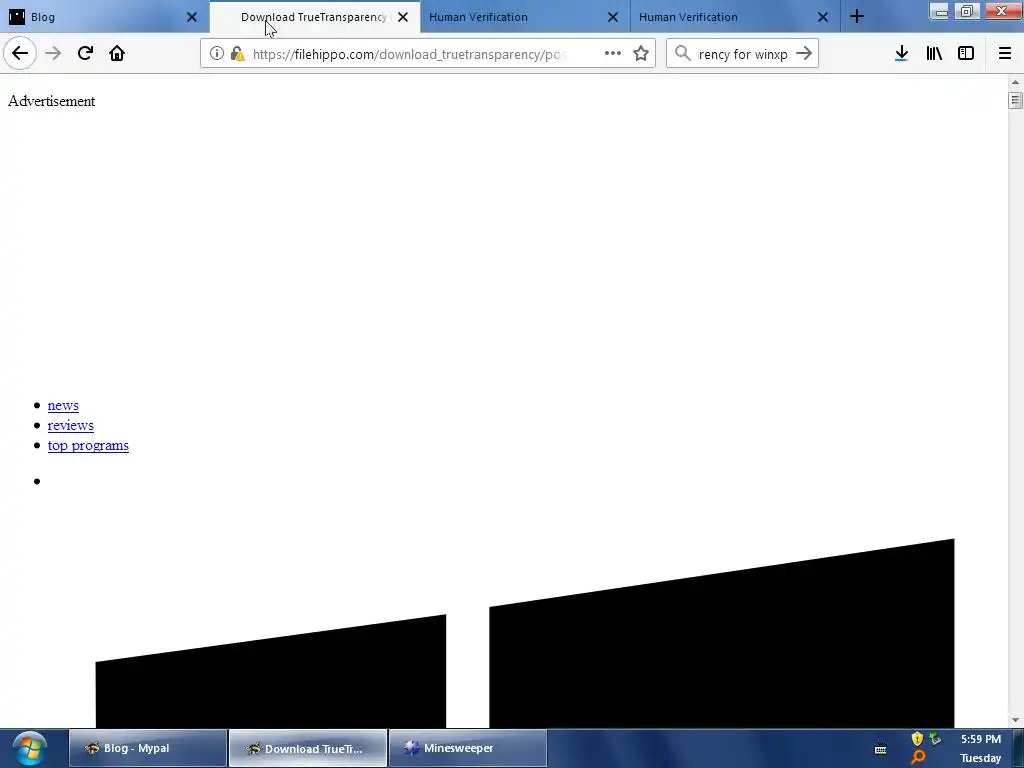Click the page vertical scrollbar thumb
This screenshot has width=1024, height=768.
click(1015, 100)
